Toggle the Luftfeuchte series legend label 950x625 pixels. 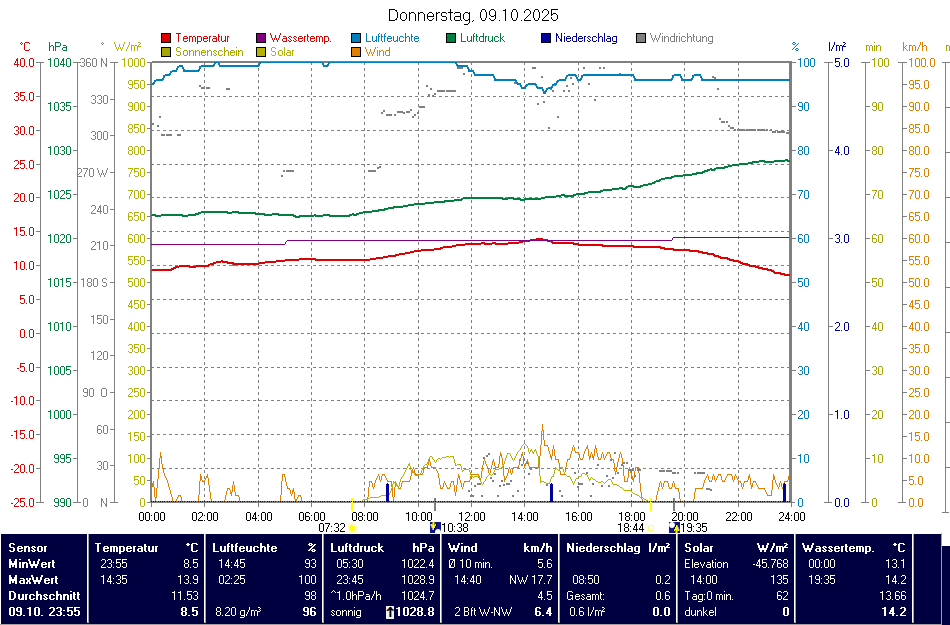tap(392, 38)
